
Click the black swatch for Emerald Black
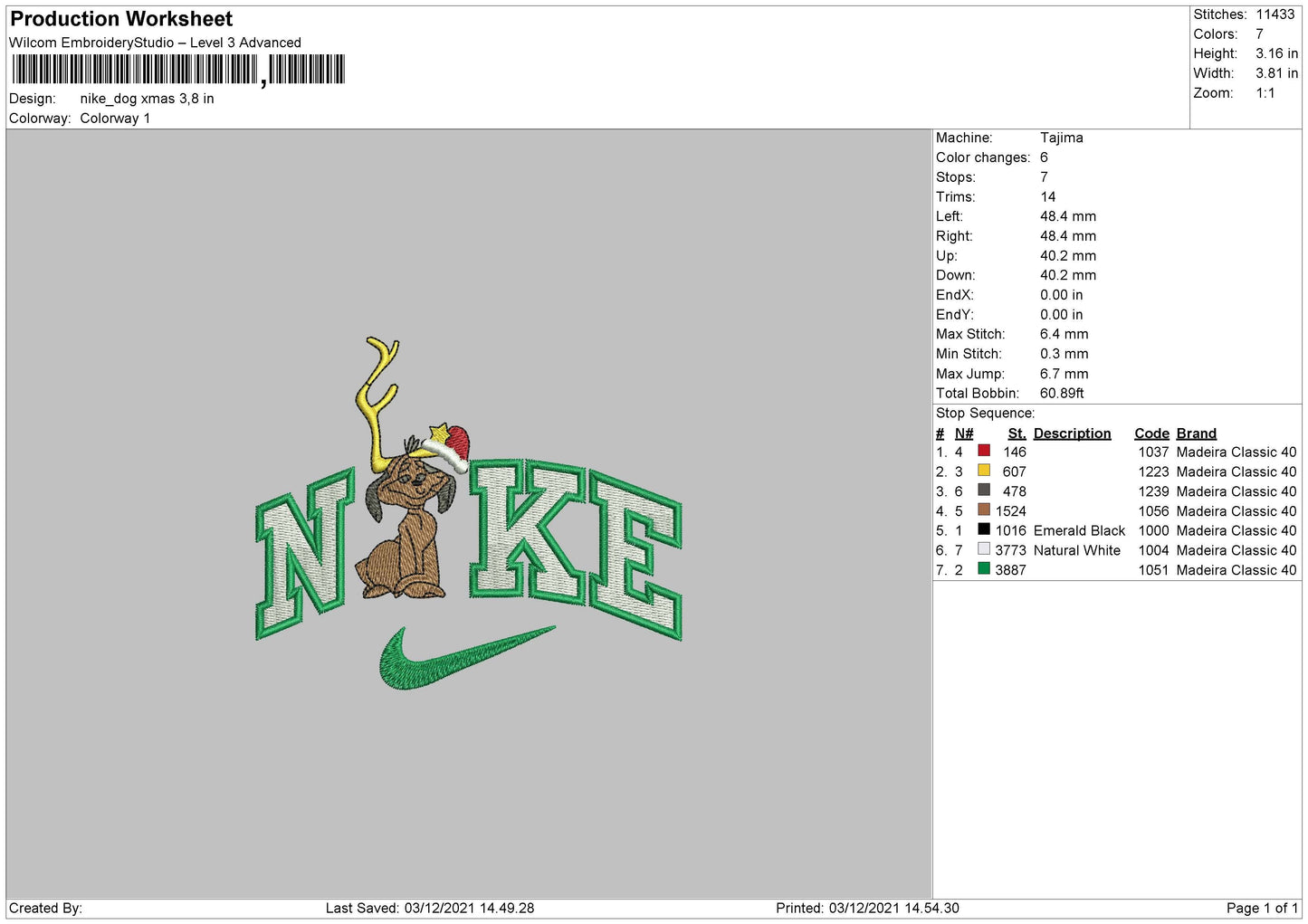984,529
